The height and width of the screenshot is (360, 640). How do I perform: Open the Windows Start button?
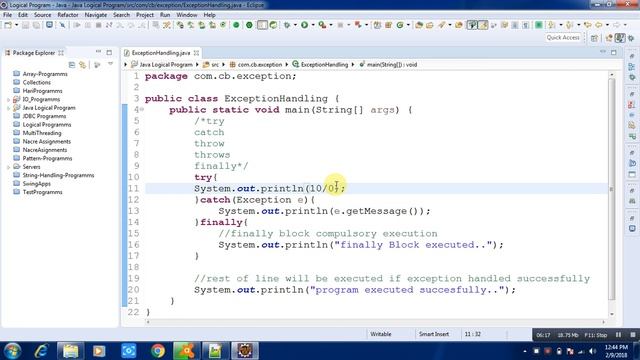(12, 351)
